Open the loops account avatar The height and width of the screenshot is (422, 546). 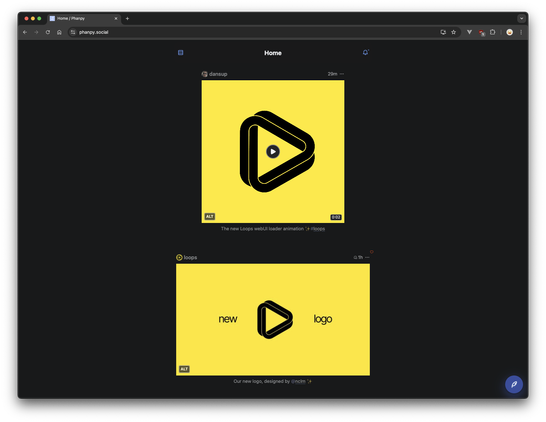click(x=179, y=257)
